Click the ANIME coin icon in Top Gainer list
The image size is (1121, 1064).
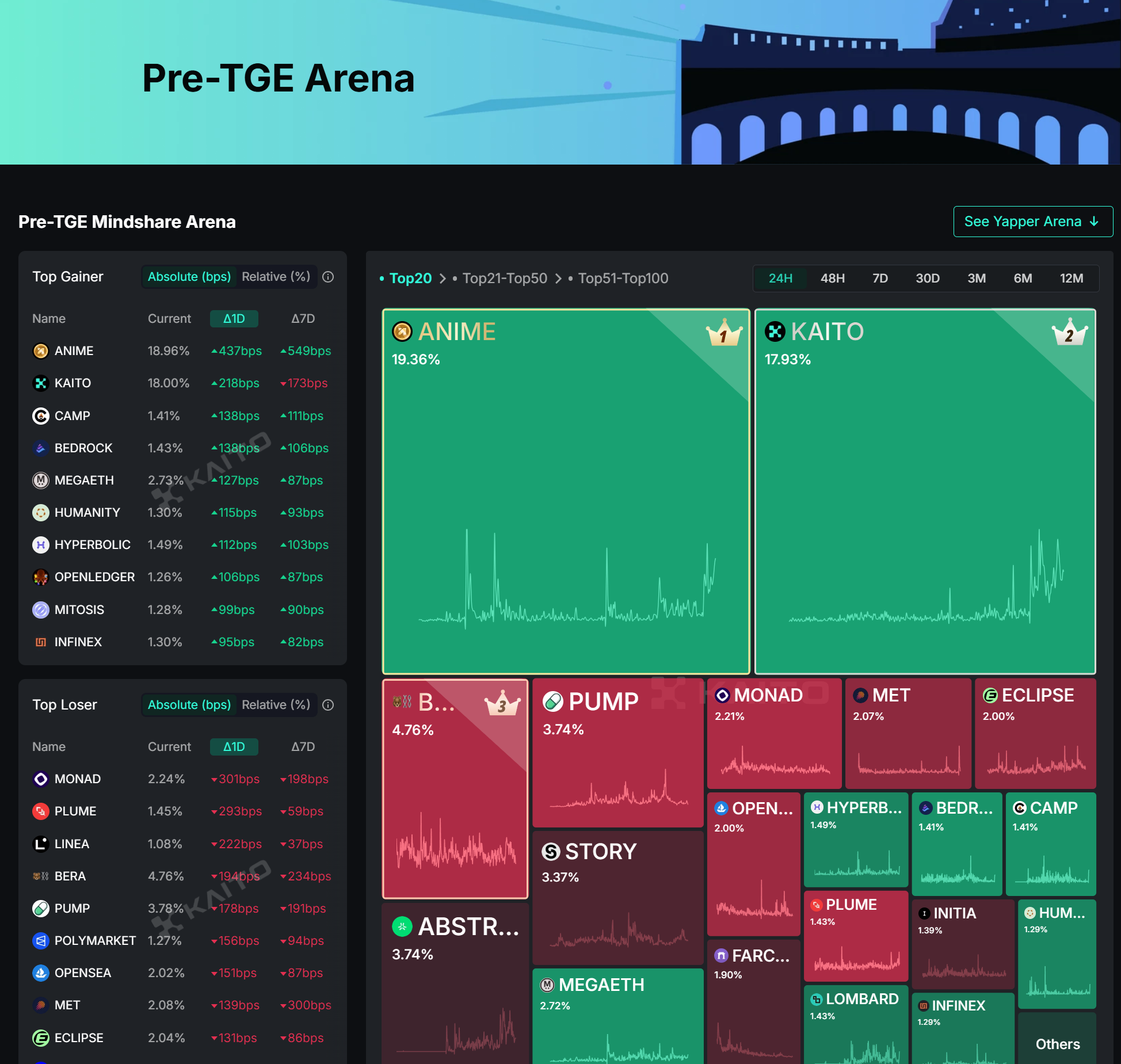click(41, 351)
